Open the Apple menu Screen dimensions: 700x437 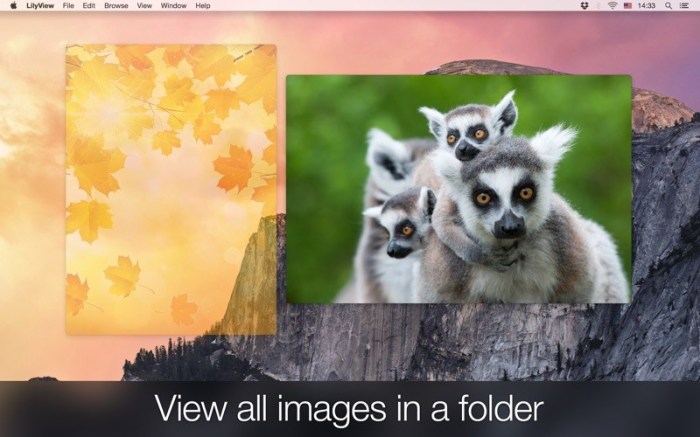14,5
